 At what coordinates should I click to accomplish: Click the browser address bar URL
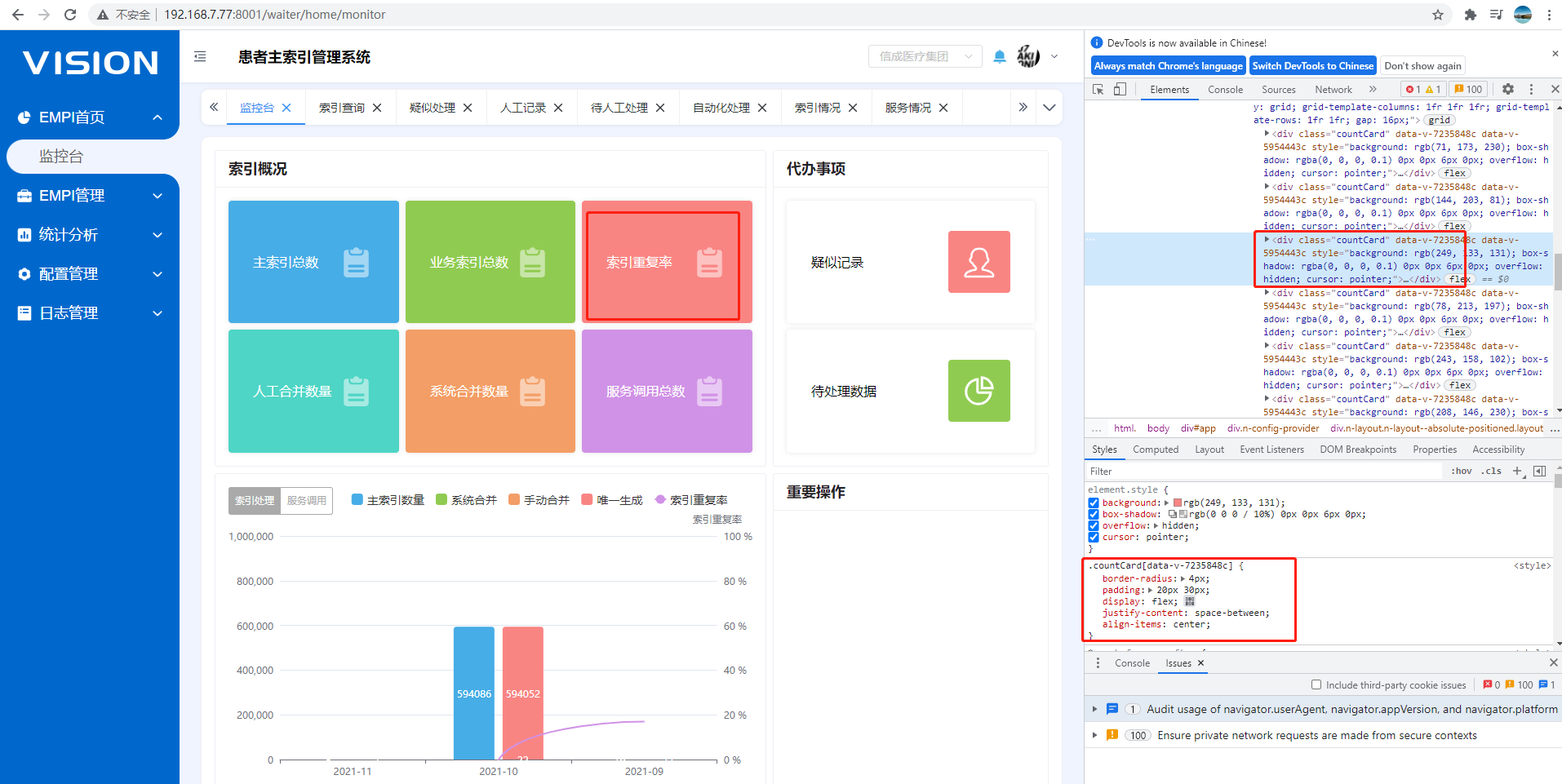pos(275,15)
